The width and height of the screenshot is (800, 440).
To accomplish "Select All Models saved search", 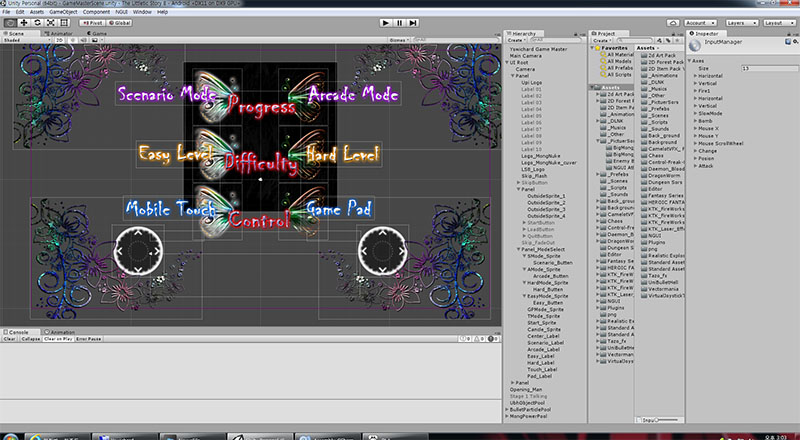I will [617, 61].
